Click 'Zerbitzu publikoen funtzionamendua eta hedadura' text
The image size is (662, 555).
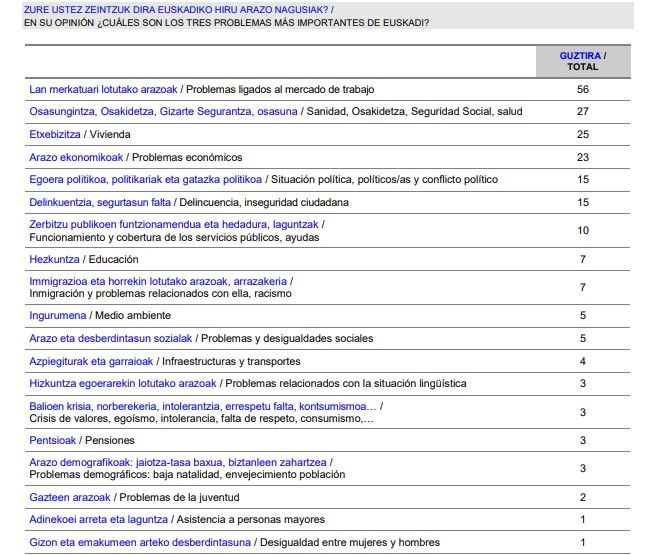tap(174, 225)
